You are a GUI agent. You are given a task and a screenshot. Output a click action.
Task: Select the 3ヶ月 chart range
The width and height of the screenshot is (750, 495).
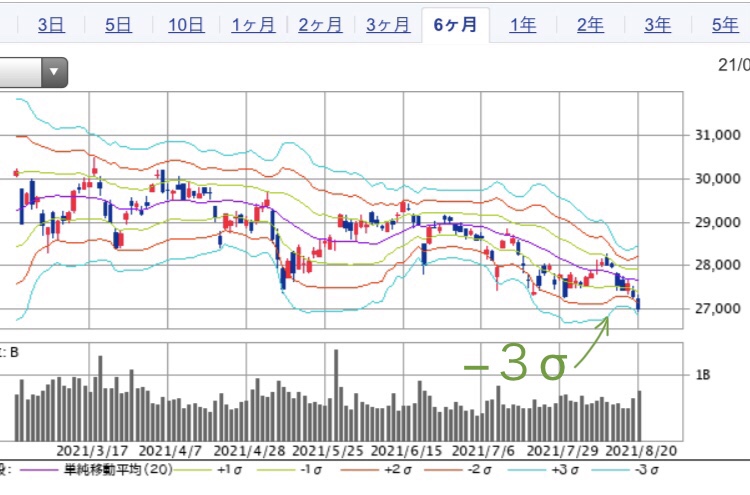click(x=388, y=25)
